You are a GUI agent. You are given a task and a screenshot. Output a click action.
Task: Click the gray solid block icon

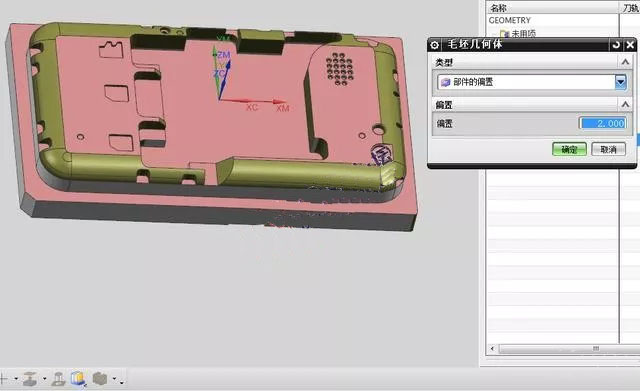pyautogui.click(x=100, y=379)
